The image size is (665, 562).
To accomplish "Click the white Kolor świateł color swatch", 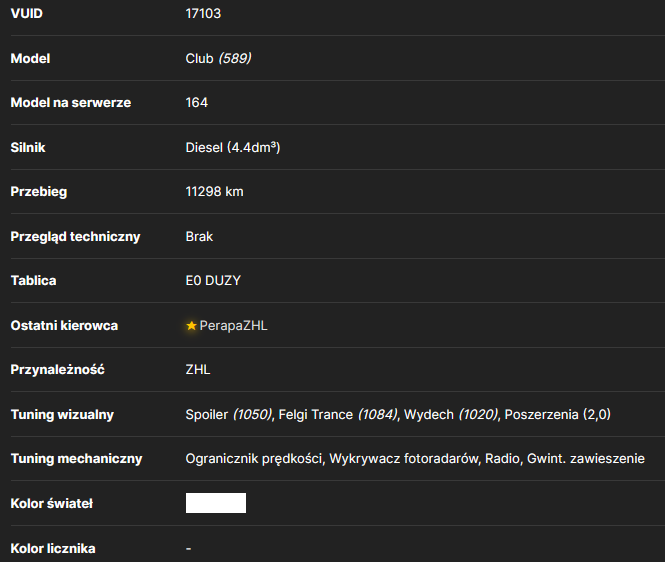I will click(x=215, y=503).
